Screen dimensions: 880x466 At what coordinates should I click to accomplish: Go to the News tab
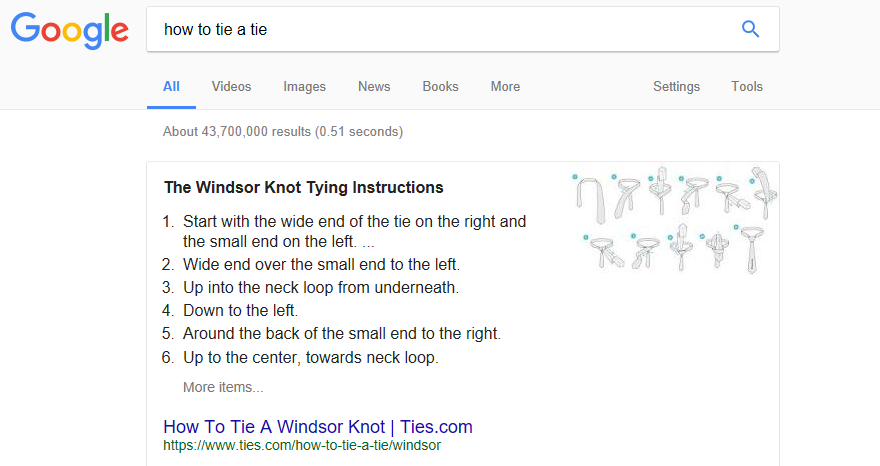click(374, 87)
